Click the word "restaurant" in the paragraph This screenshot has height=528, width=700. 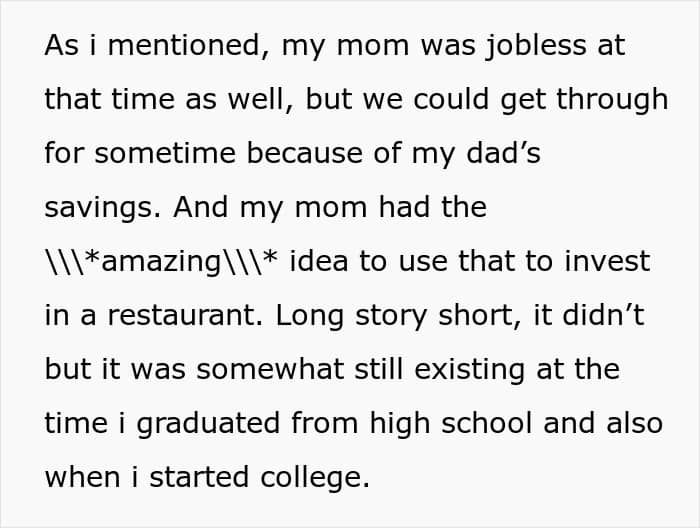click(177, 316)
